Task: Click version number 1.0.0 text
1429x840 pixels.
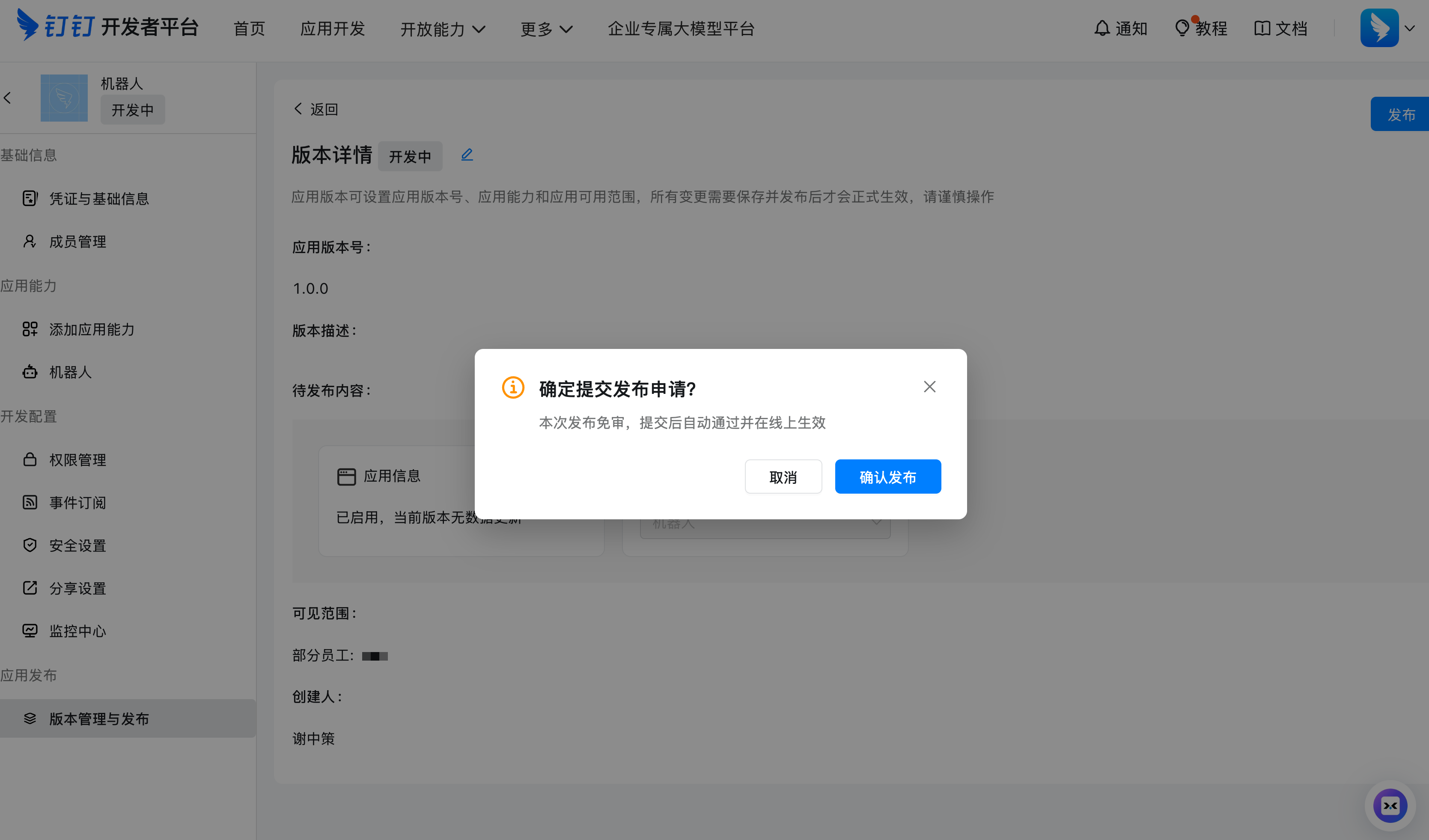Action: (310, 288)
